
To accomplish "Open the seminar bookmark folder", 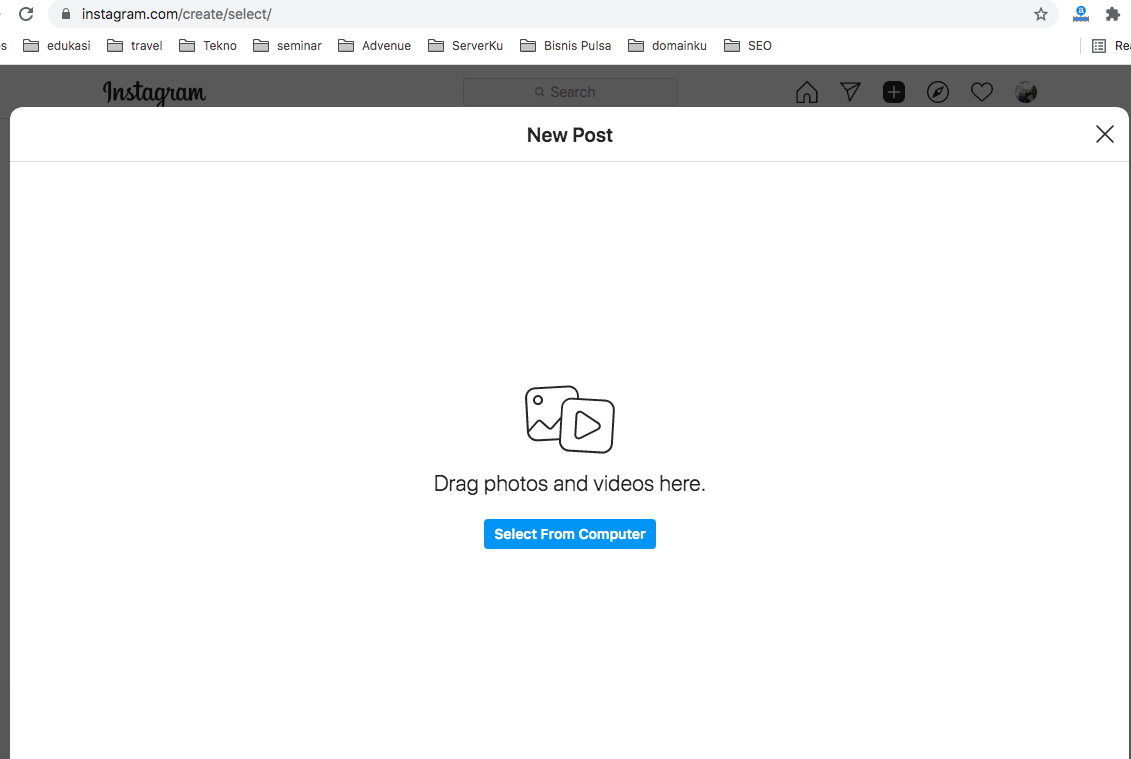I will pyautogui.click(x=287, y=45).
